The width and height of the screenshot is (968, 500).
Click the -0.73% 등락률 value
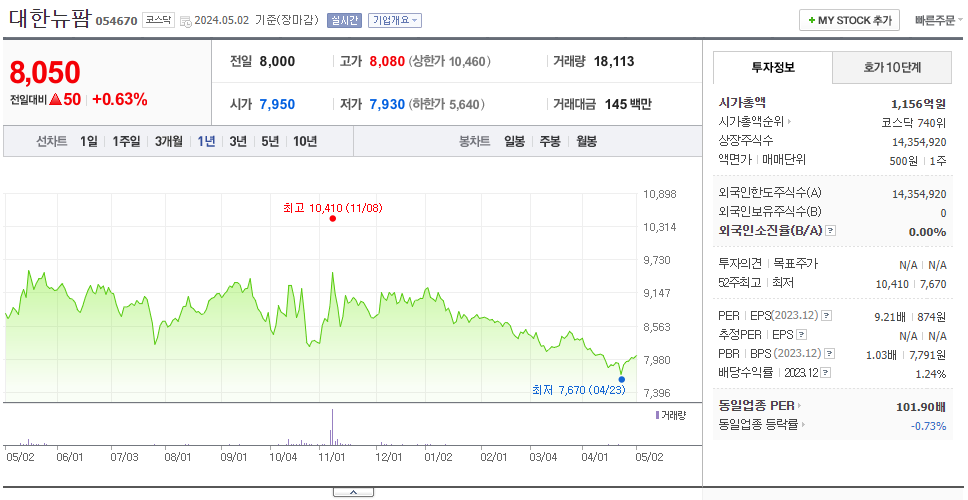click(928, 426)
